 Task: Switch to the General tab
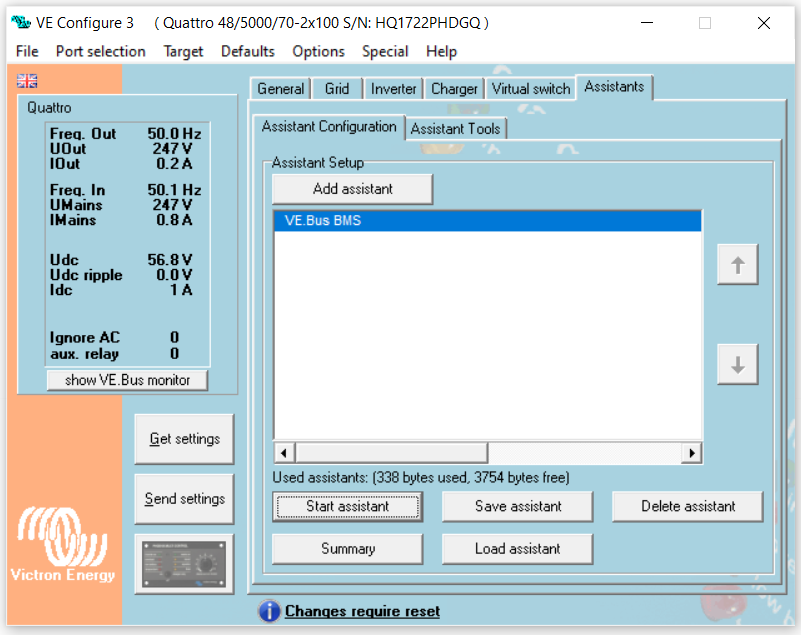click(x=280, y=89)
